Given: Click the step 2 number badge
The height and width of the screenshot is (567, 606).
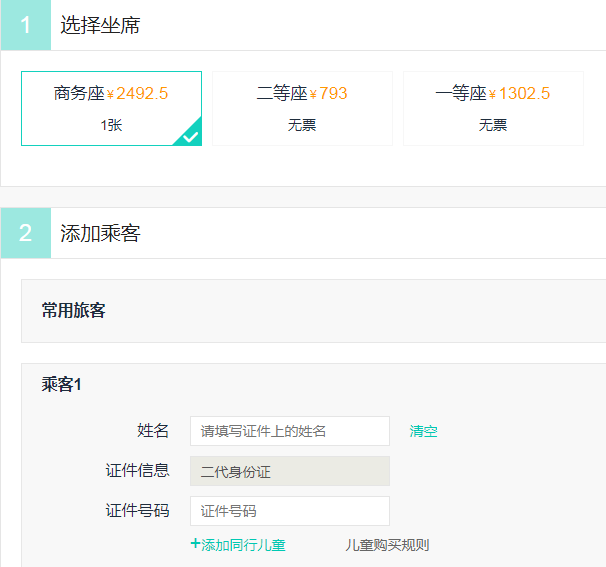Looking at the screenshot, I should pos(26,234).
